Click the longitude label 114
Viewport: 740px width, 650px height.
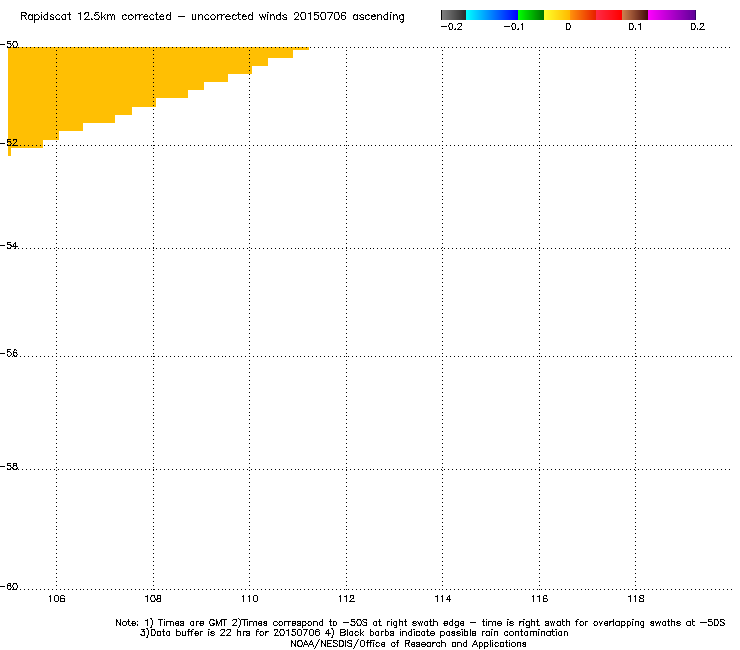[x=443, y=599]
